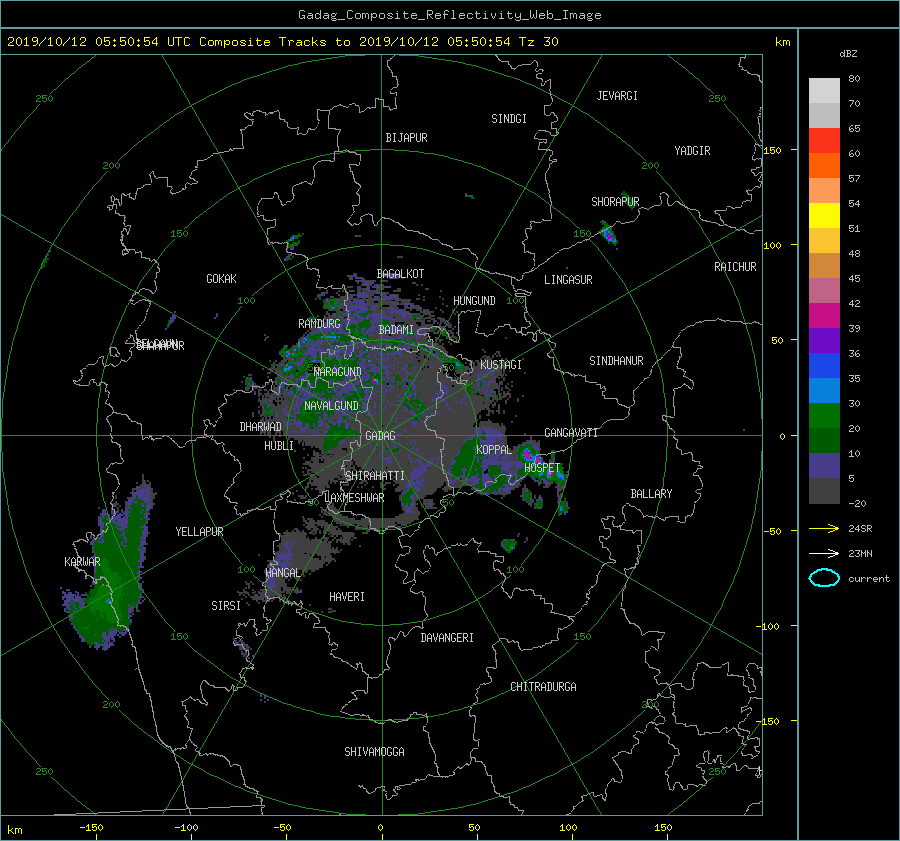The width and height of the screenshot is (900, 841).
Task: Select the magenta 39 dBZ color swatch
Action: click(x=824, y=316)
